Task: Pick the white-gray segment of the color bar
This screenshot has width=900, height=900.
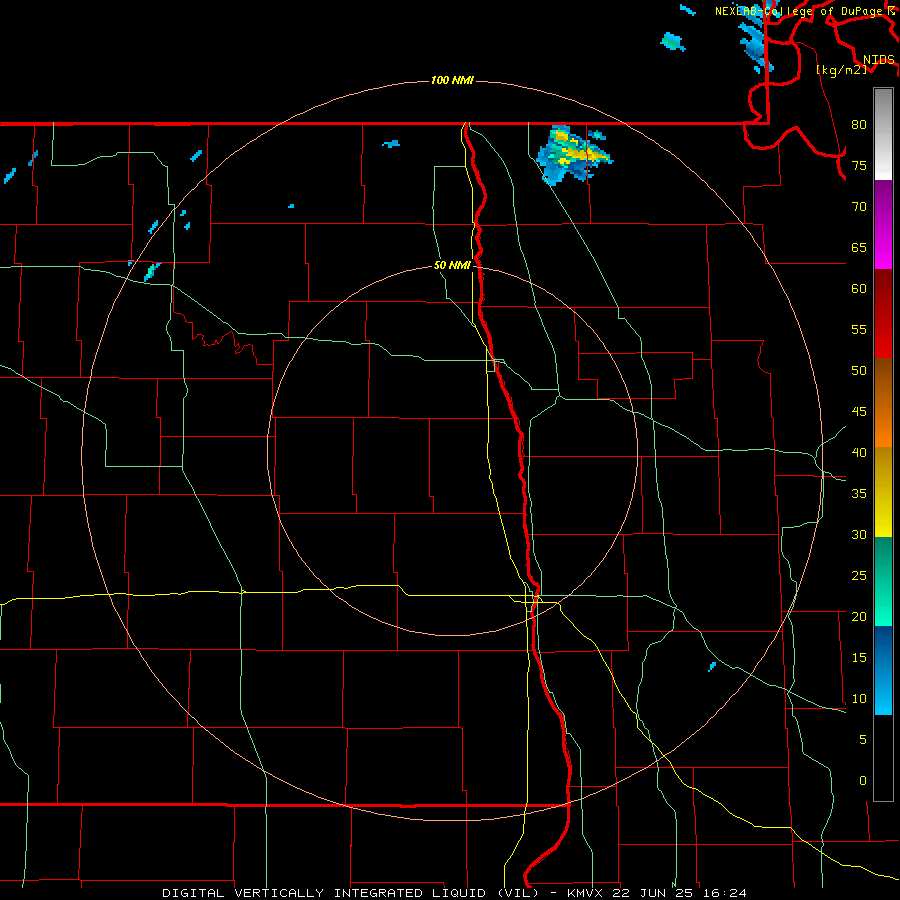Action: click(x=883, y=134)
